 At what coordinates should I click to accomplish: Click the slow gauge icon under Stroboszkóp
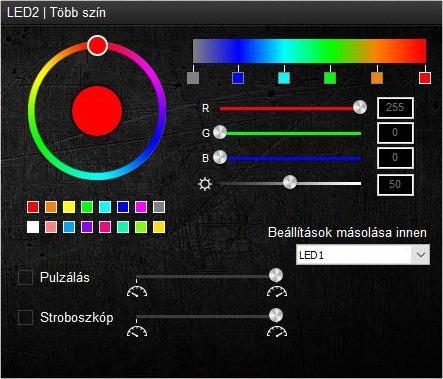pyautogui.click(x=137, y=331)
